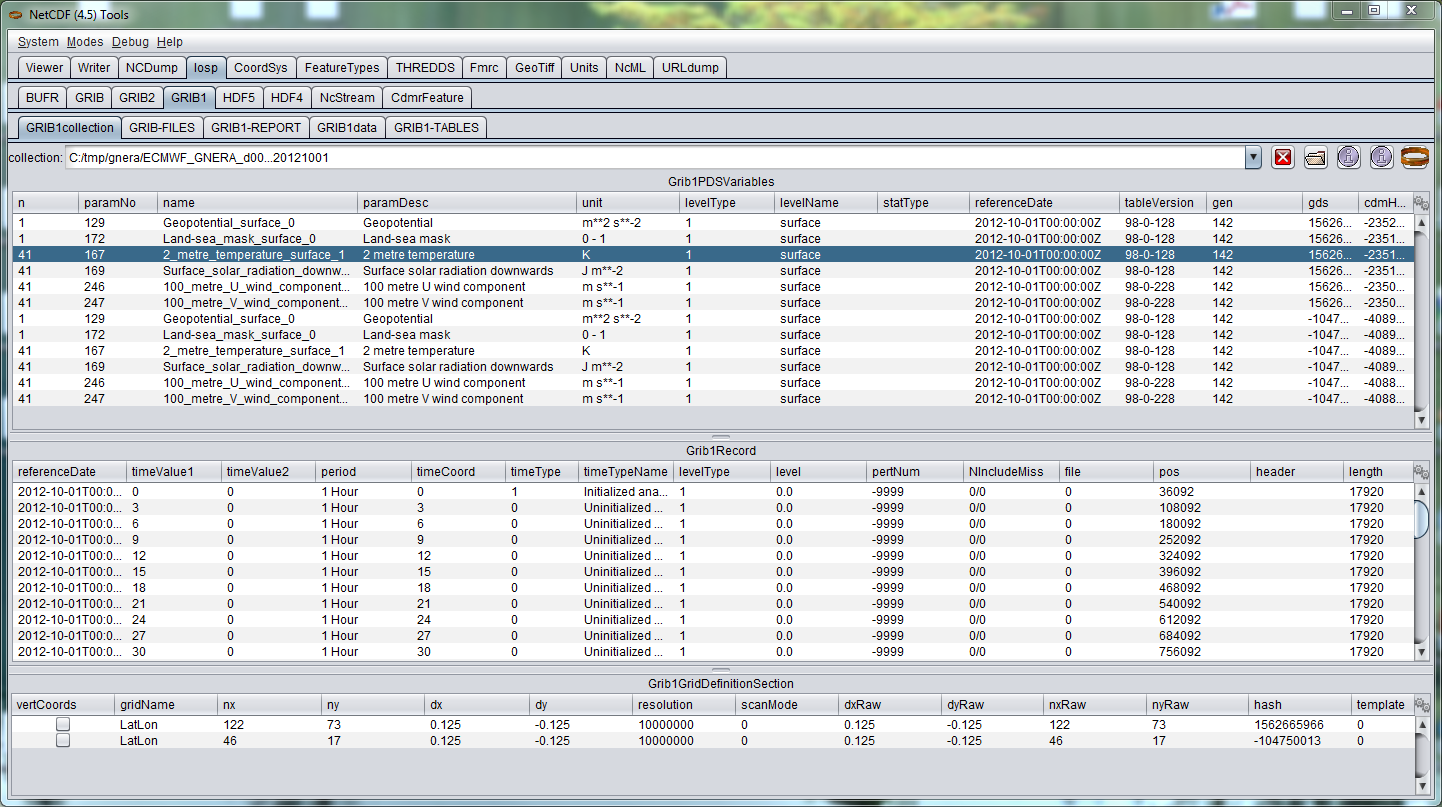The width and height of the screenshot is (1442, 807).
Task: Switch to the GRIB1-REPORT tab
Action: [256, 128]
